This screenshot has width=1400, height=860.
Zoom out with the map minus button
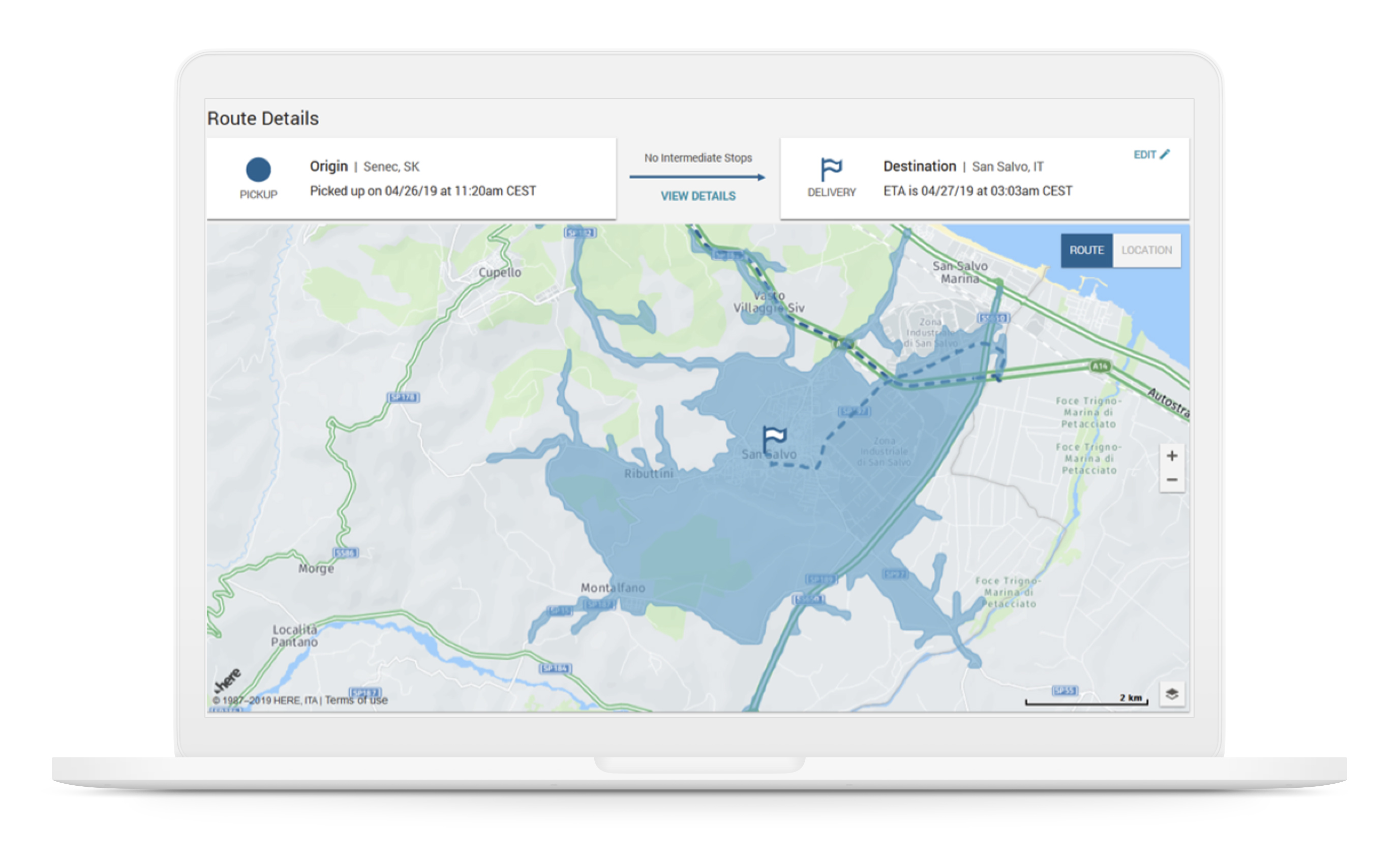1171,480
